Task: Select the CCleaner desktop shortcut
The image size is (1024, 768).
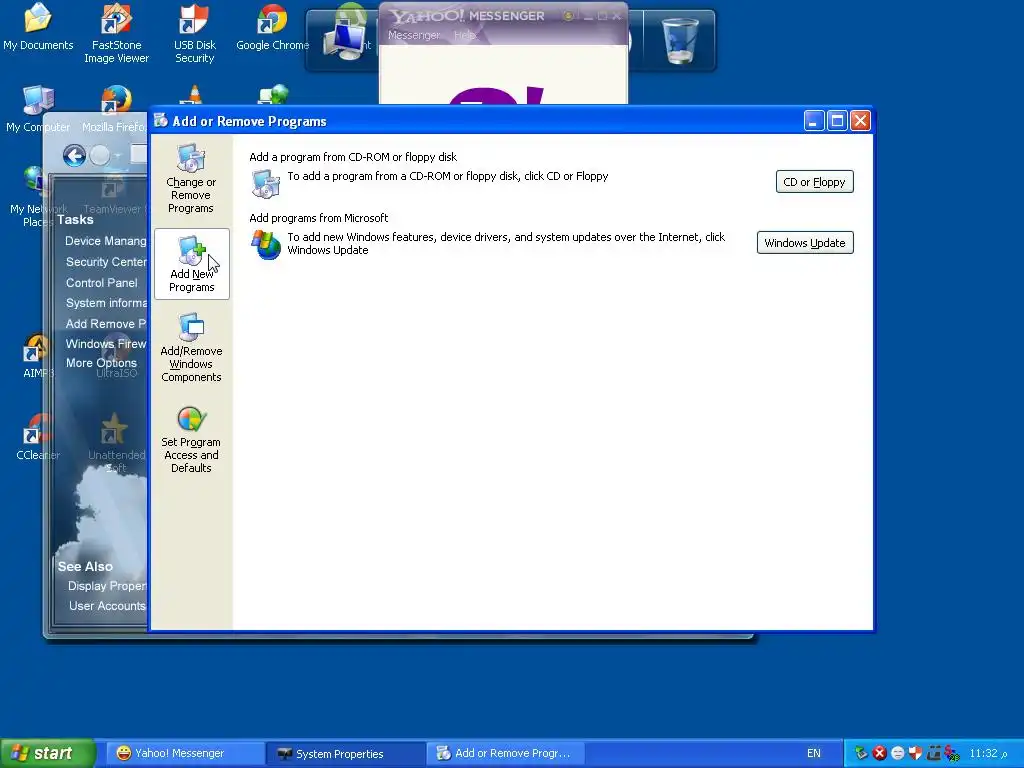Action: pos(37,436)
